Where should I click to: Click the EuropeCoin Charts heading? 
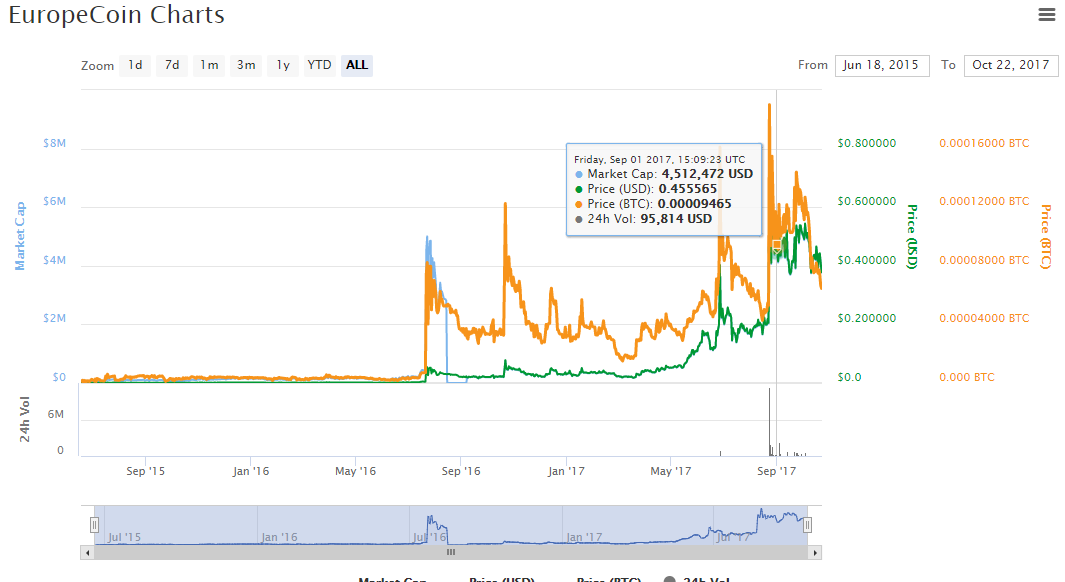pos(116,14)
